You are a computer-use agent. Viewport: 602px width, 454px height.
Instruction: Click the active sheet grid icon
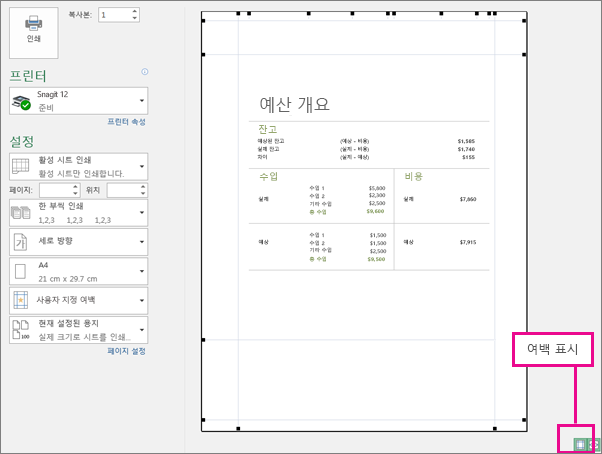point(20,167)
